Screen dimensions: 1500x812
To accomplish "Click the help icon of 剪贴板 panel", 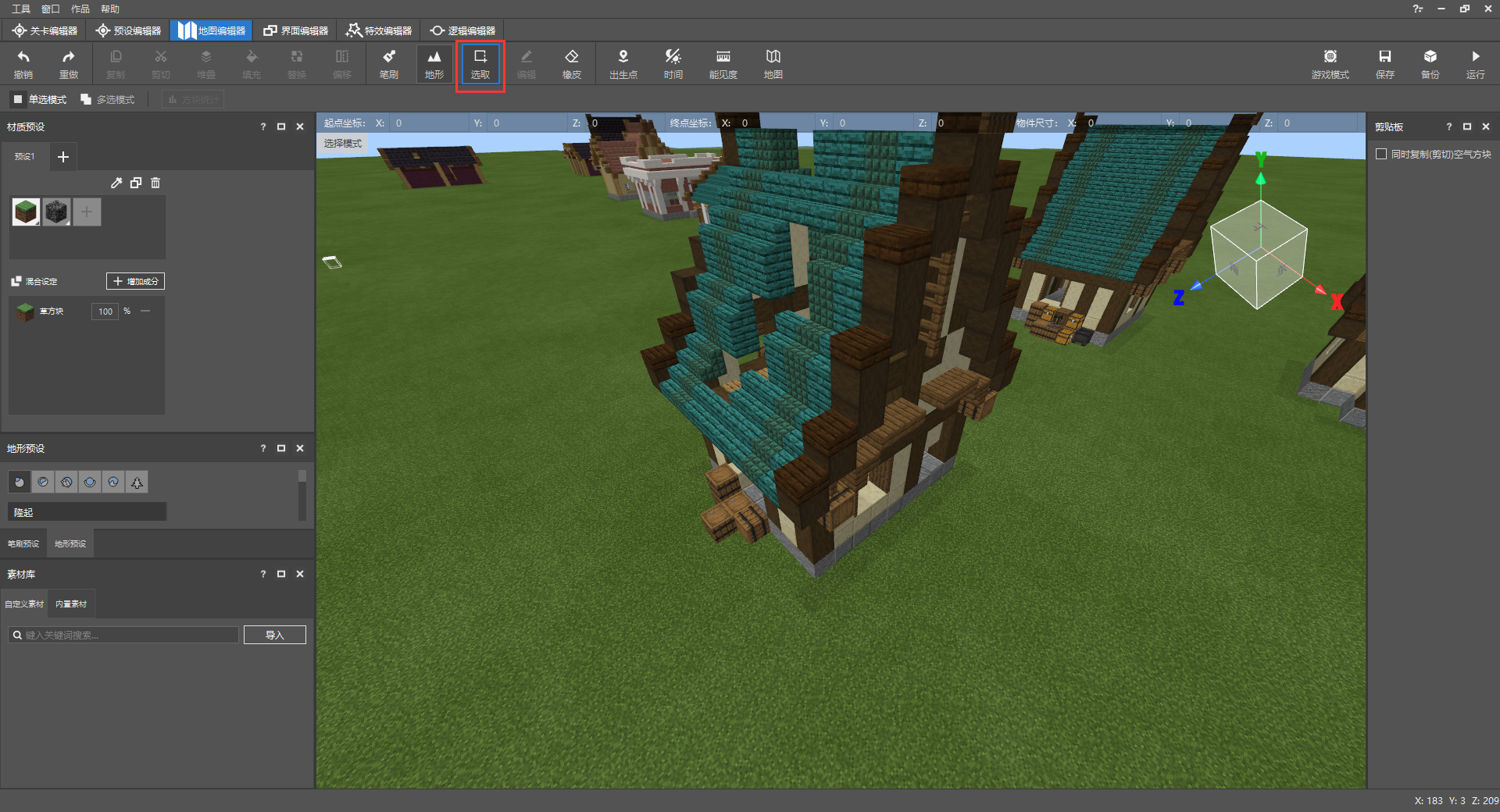I will point(1449,126).
